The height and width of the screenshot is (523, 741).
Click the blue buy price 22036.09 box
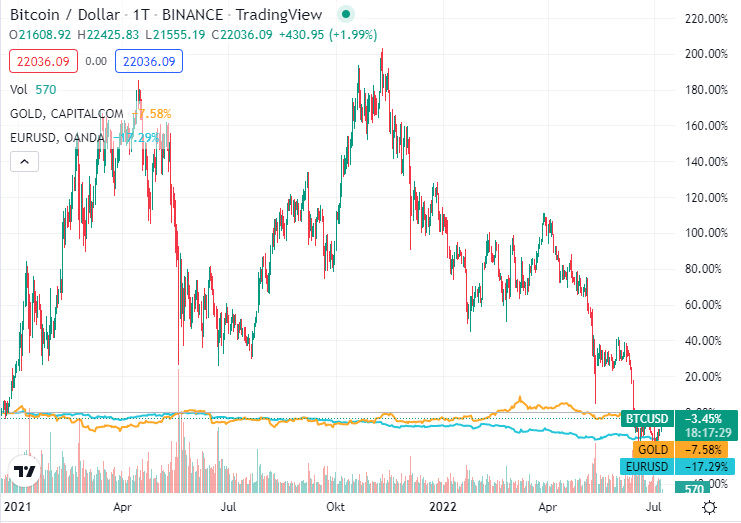(x=149, y=61)
